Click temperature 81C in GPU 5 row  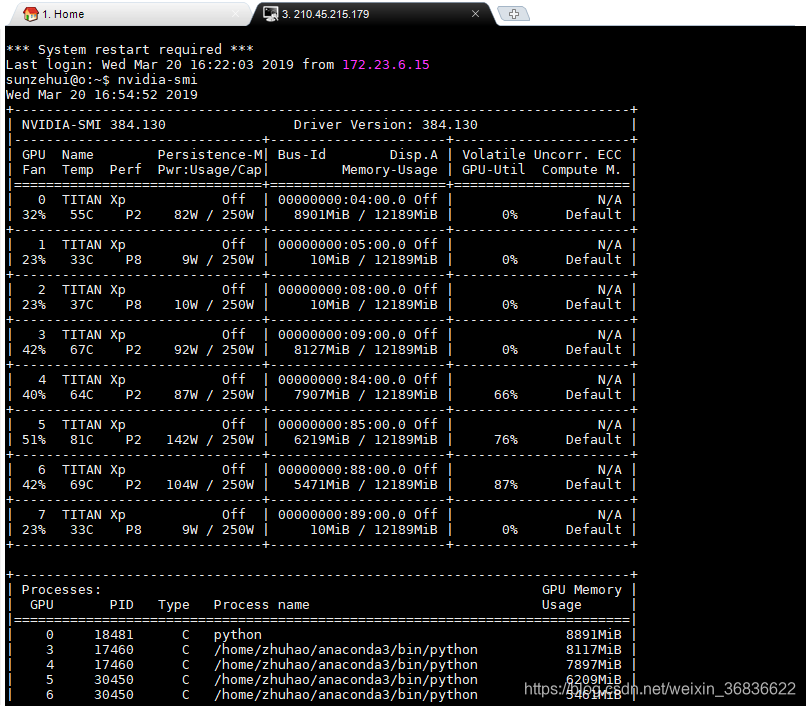coord(82,440)
